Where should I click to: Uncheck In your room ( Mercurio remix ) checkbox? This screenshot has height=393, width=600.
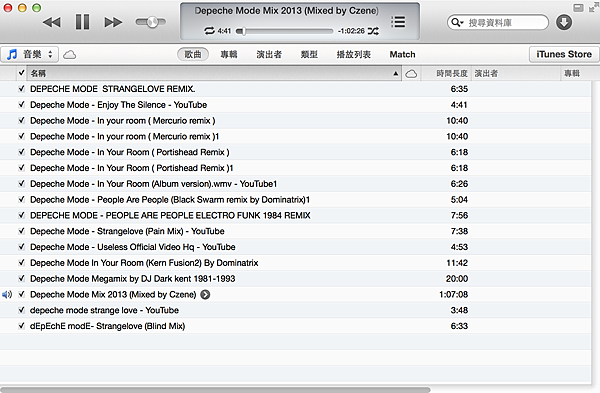click(21, 120)
